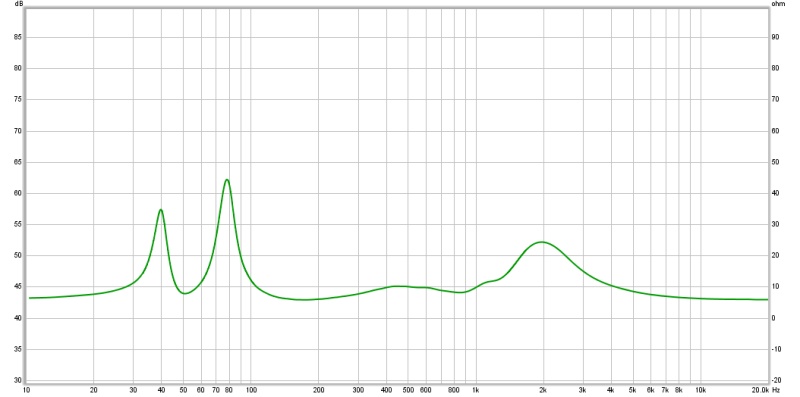Click the 800 tick label on the frequency axis

click(x=454, y=390)
